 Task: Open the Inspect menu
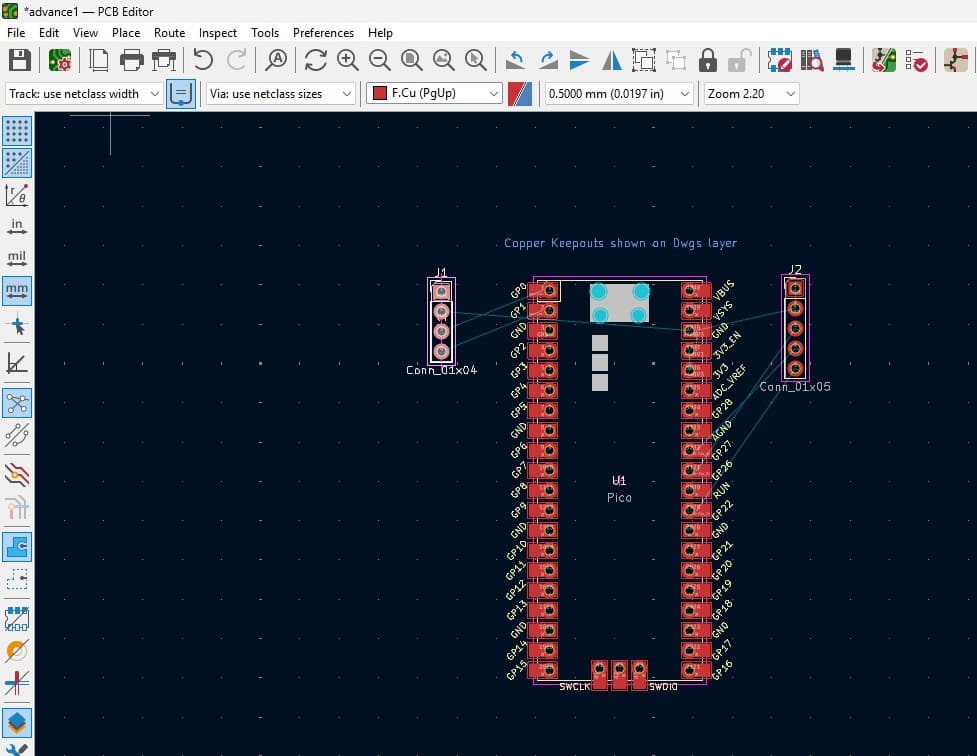218,33
